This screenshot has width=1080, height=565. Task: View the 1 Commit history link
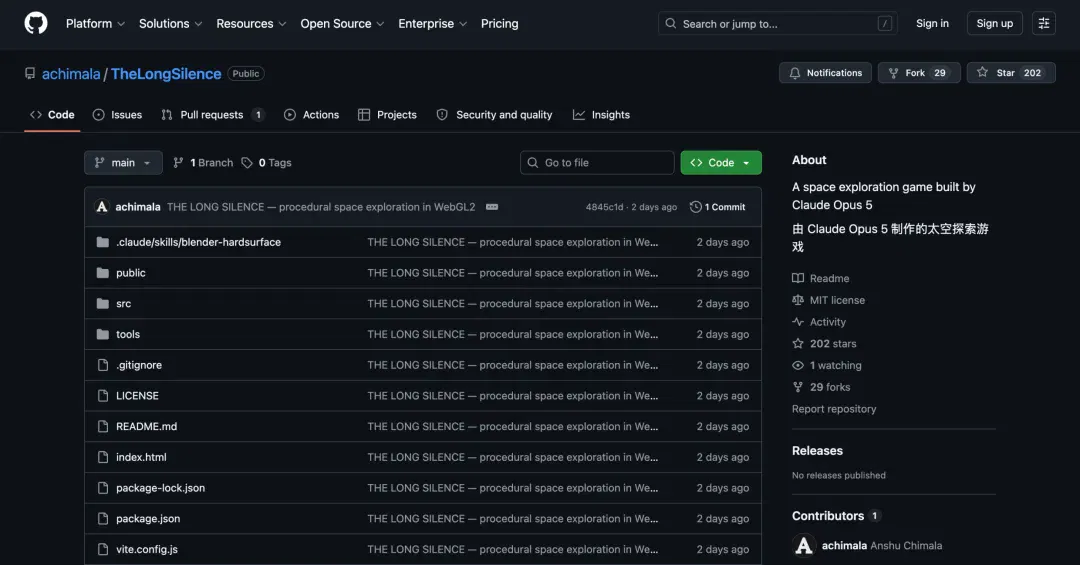point(718,207)
